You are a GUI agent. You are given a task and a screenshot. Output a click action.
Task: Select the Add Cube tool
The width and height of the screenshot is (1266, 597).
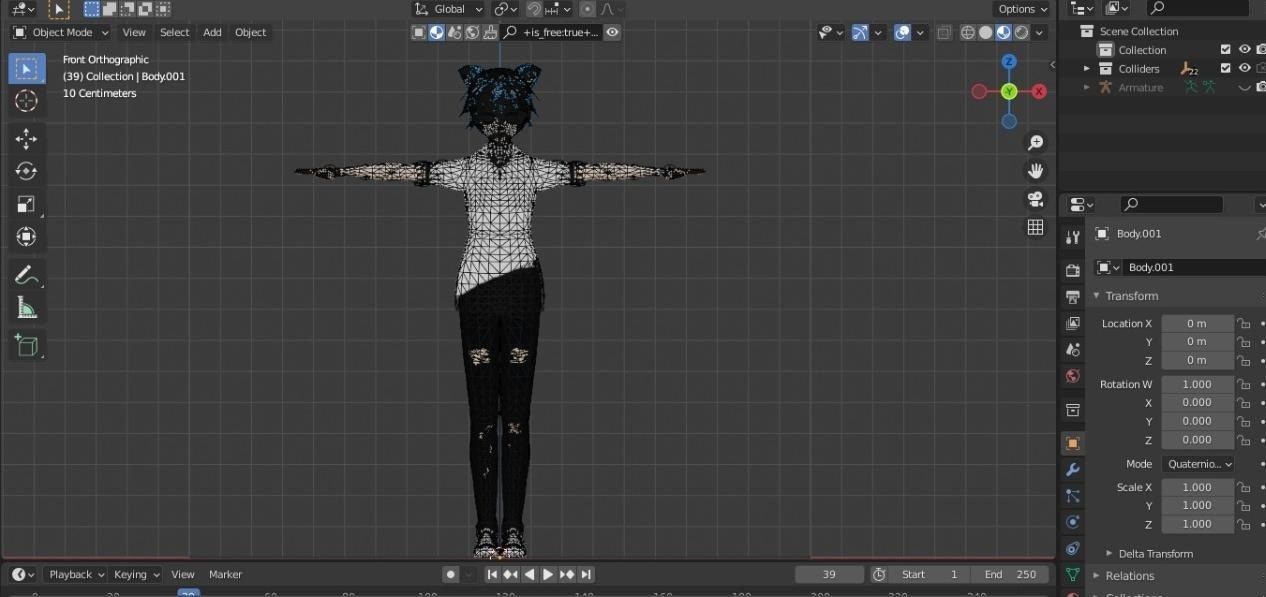[x=27, y=346]
